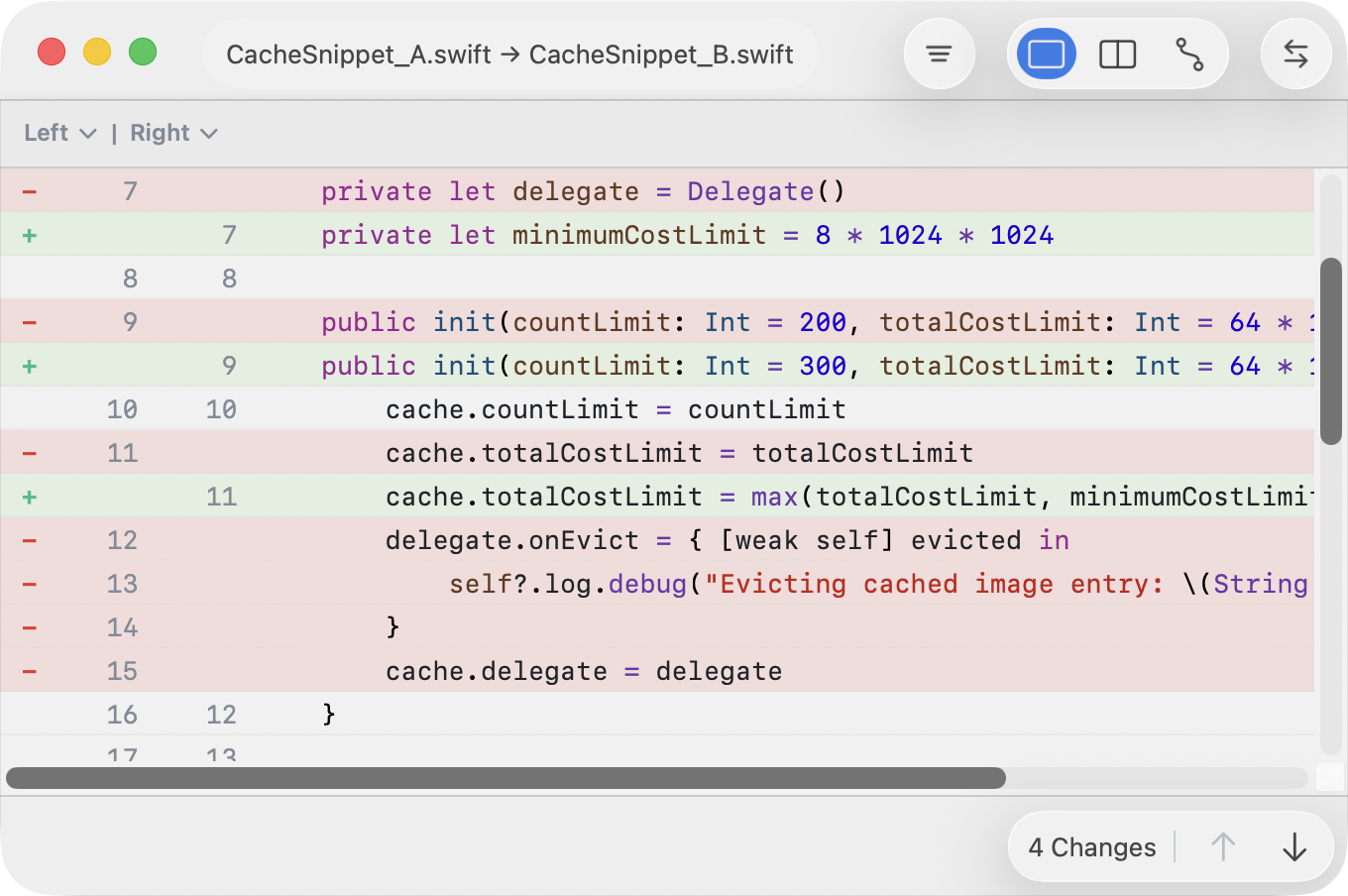Viewport: 1348px width, 896px height.
Task: Open the Right file dropdown
Action: click(x=173, y=133)
